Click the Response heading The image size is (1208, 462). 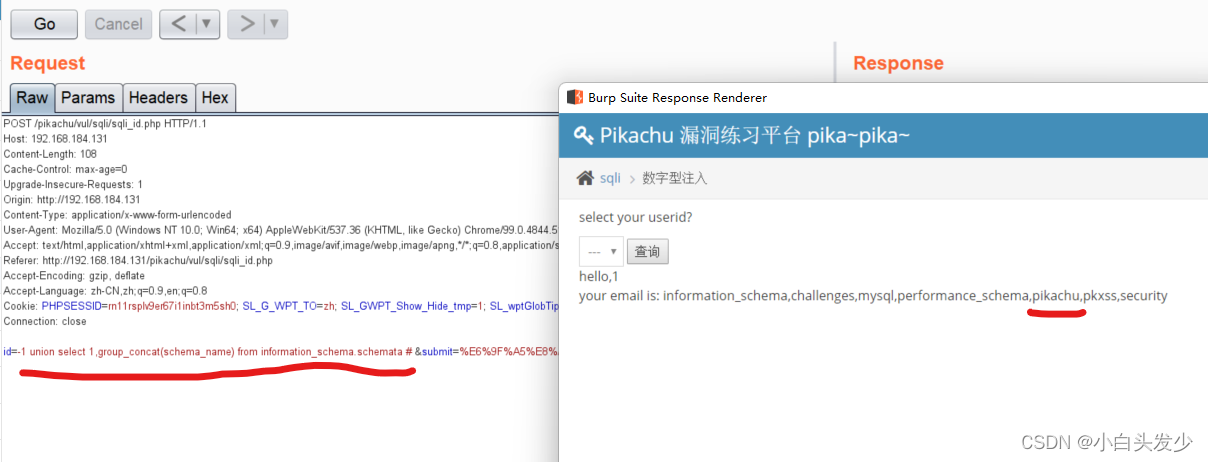point(898,63)
